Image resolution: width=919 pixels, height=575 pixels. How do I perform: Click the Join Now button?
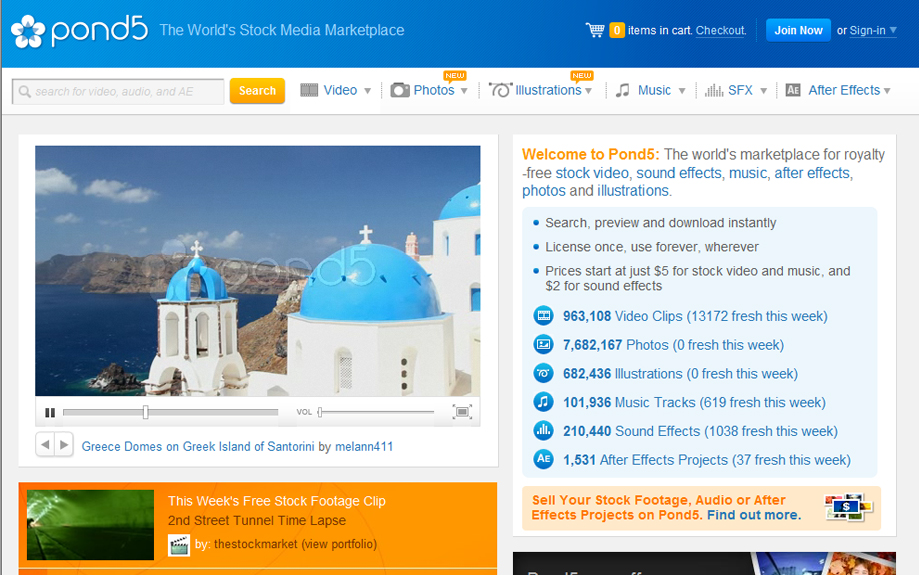click(798, 30)
